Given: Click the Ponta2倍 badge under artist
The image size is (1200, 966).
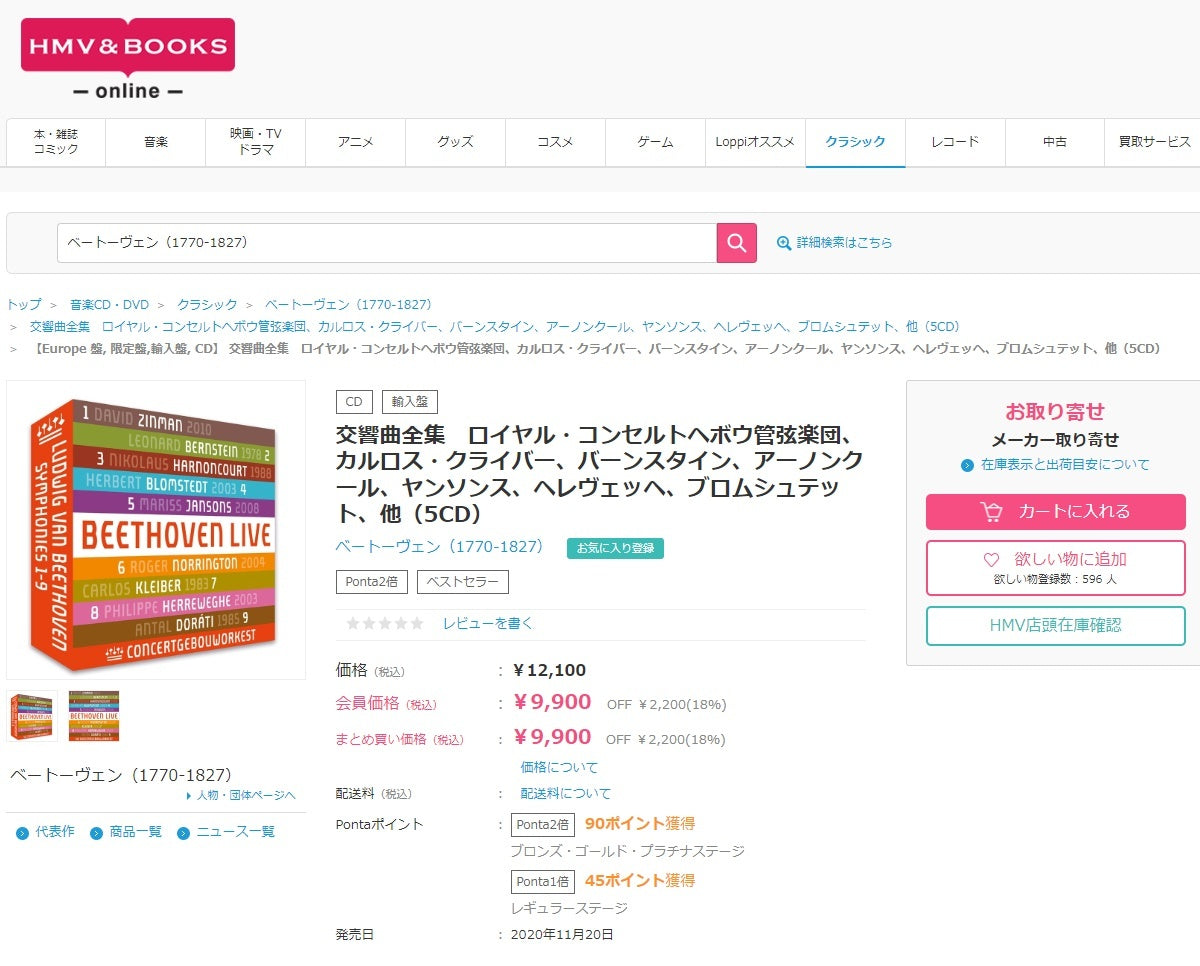Looking at the screenshot, I should click(x=372, y=582).
